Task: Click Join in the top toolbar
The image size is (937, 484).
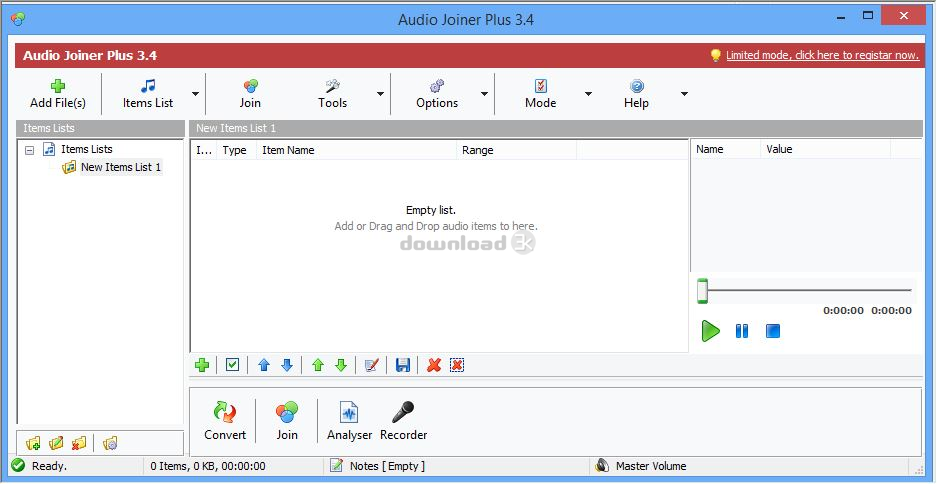Action: point(250,94)
